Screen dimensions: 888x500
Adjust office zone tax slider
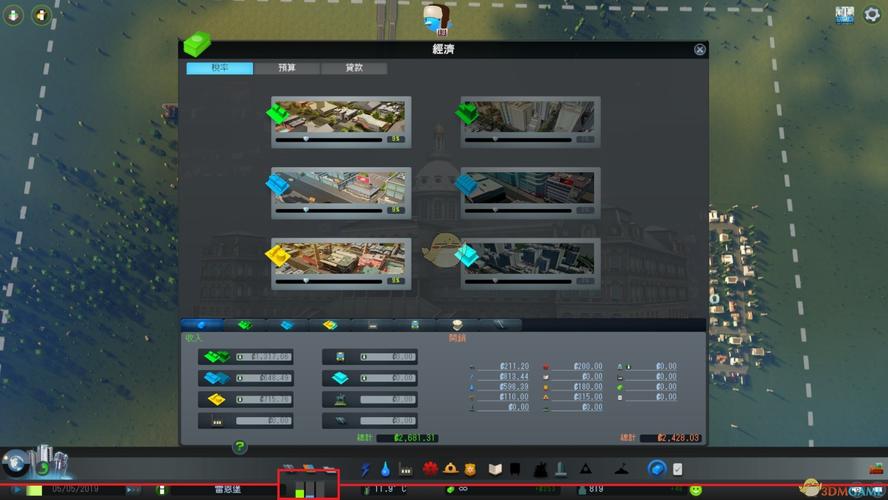click(518, 280)
